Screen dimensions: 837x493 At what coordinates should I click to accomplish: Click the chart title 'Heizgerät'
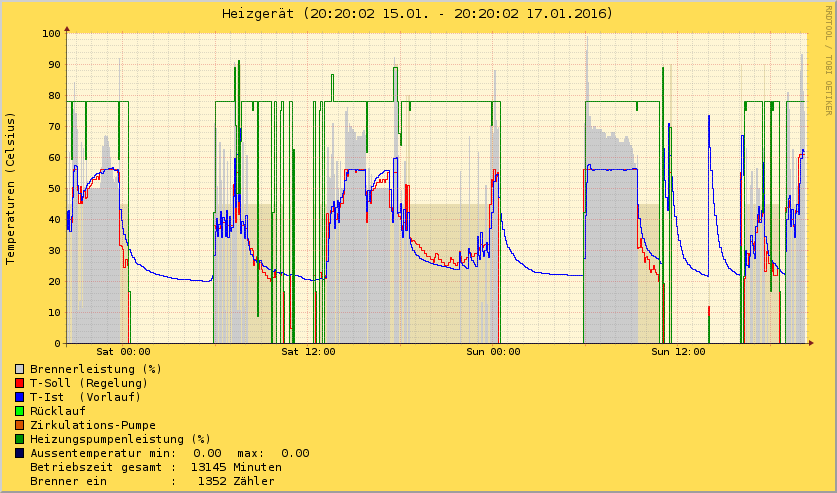(258, 13)
